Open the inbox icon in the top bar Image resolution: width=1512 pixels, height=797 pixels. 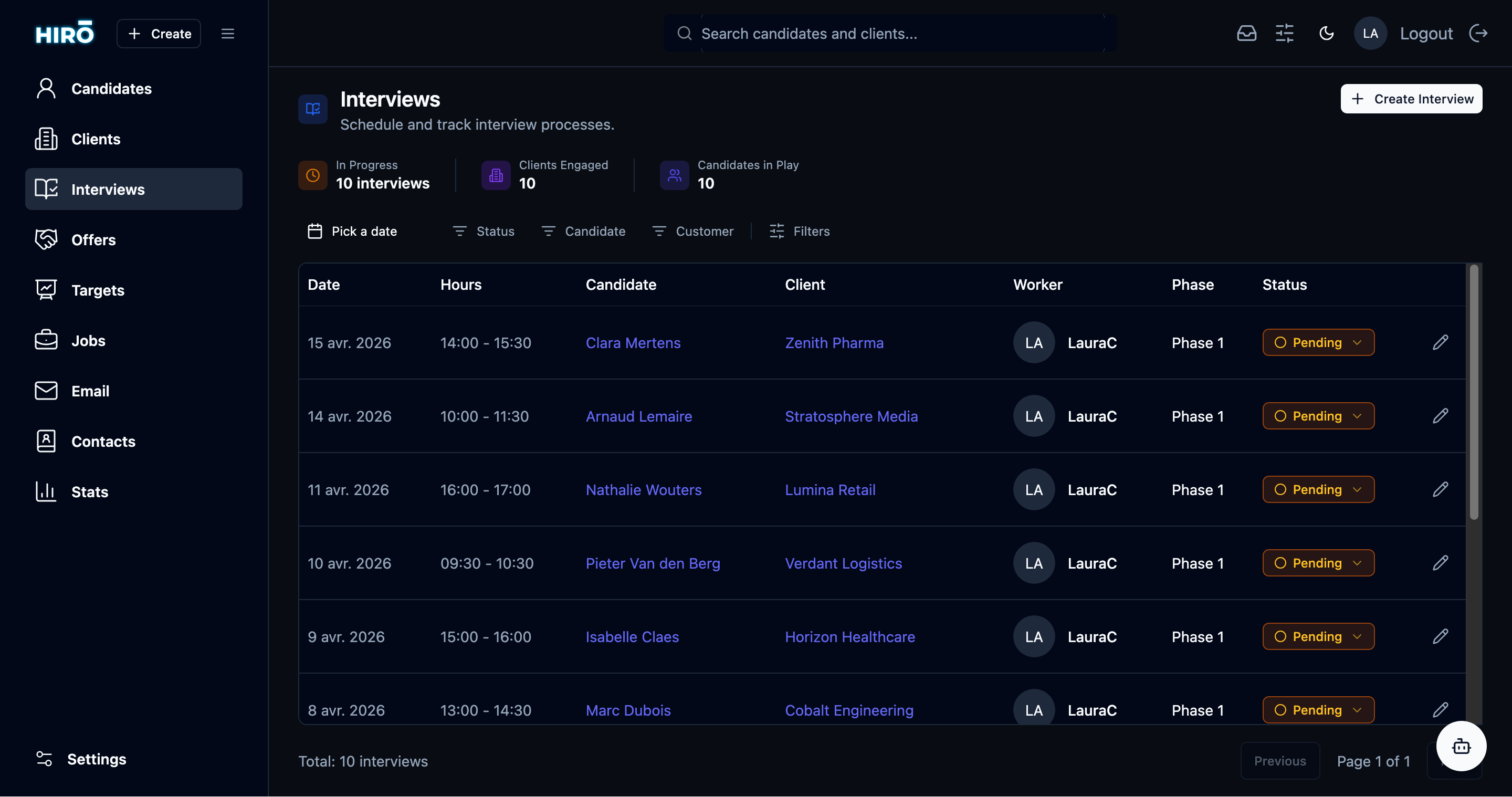[1247, 34]
